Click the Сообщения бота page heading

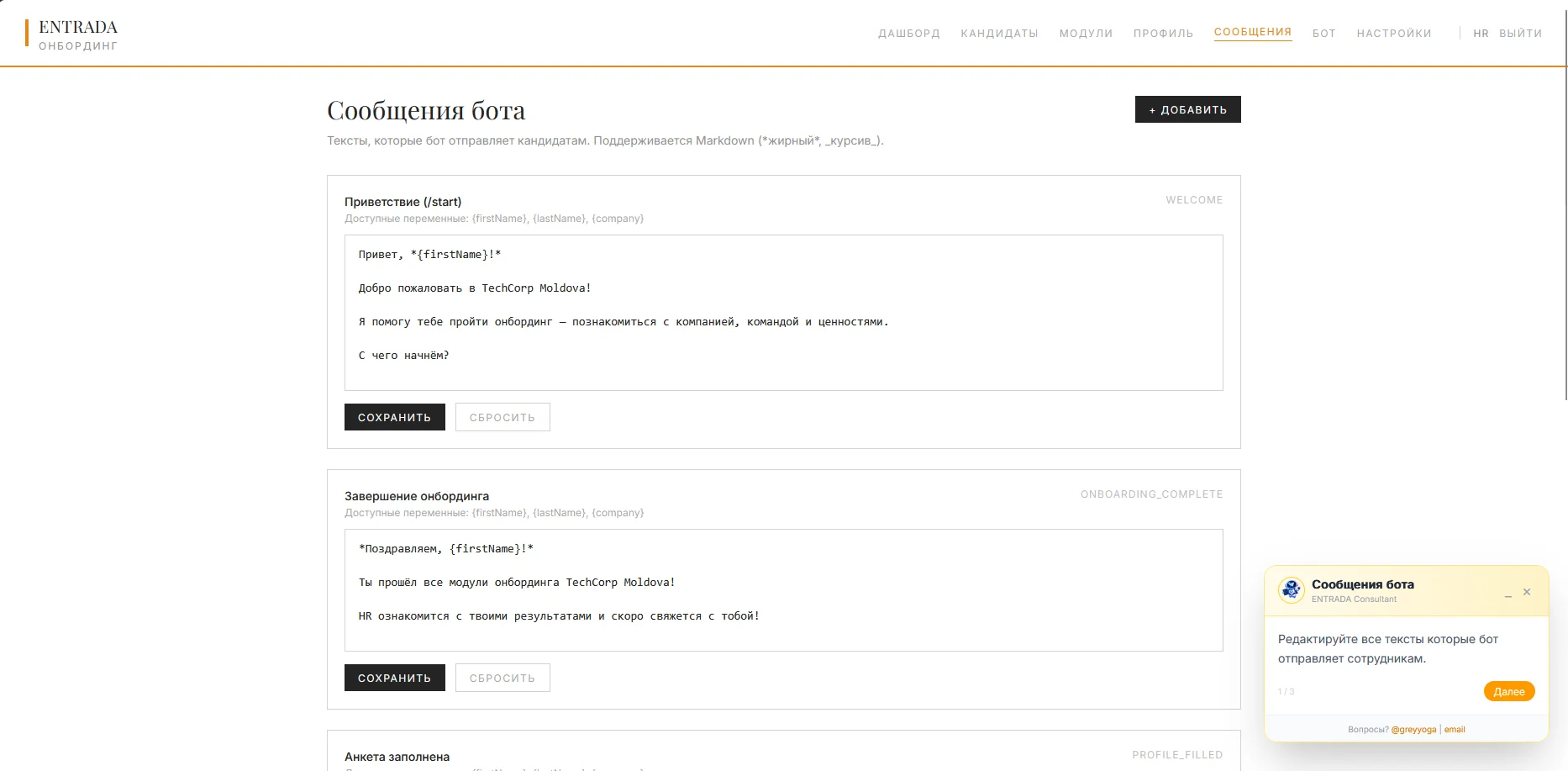click(426, 110)
